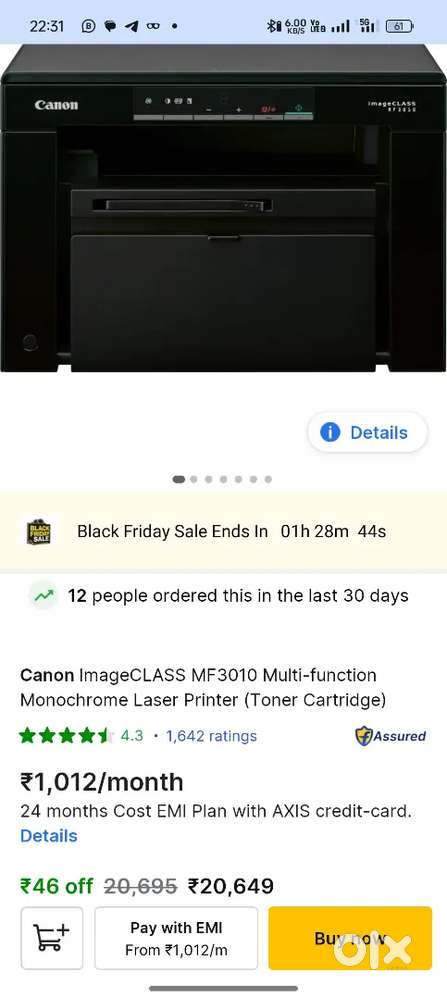
Task: Jump to the last image carousel dot
Action: (268, 479)
